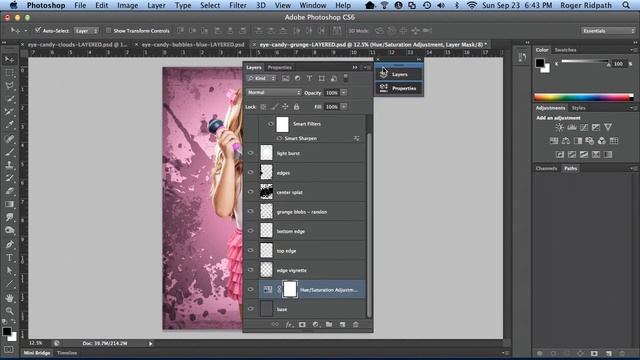The image size is (640, 360).
Task: Hide the grunge blobs - random layer
Action: tap(251, 212)
